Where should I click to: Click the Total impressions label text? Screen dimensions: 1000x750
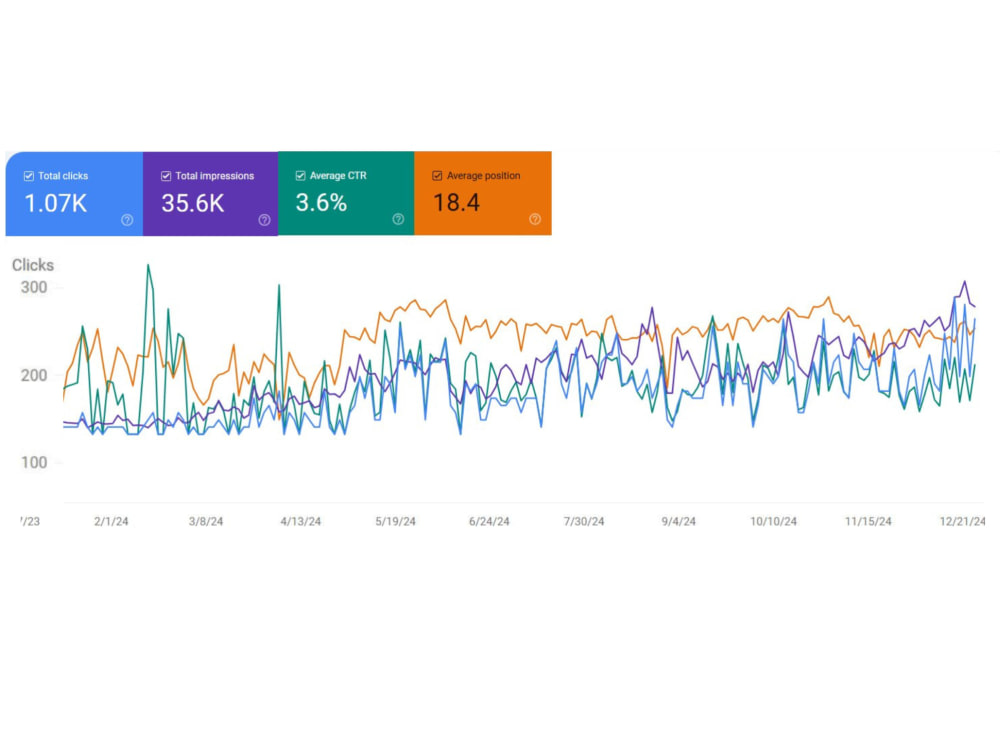215,176
